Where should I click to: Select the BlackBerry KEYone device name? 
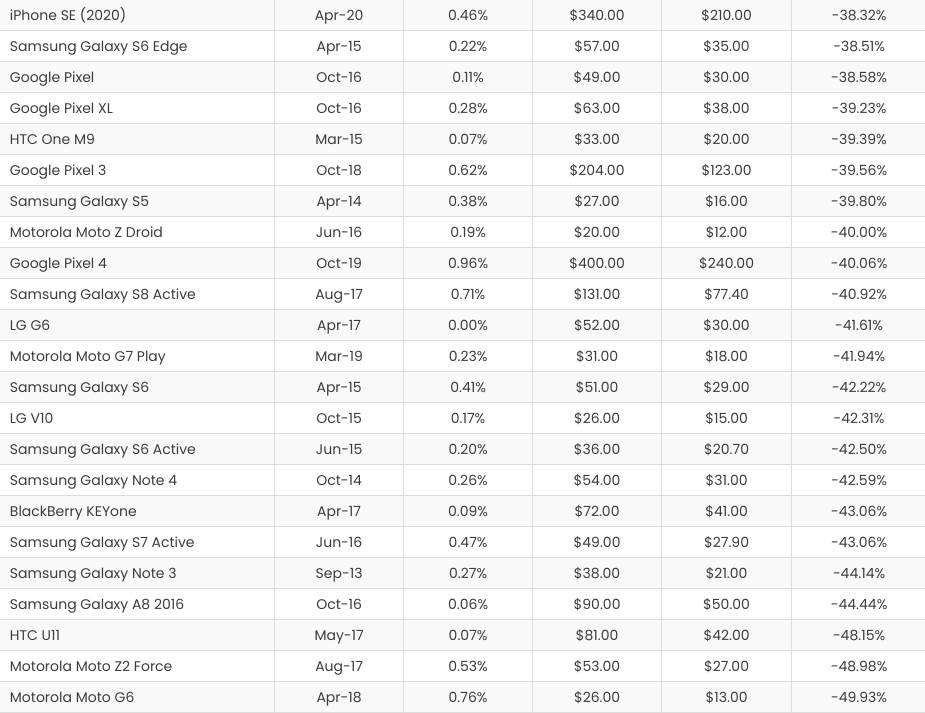coord(73,511)
